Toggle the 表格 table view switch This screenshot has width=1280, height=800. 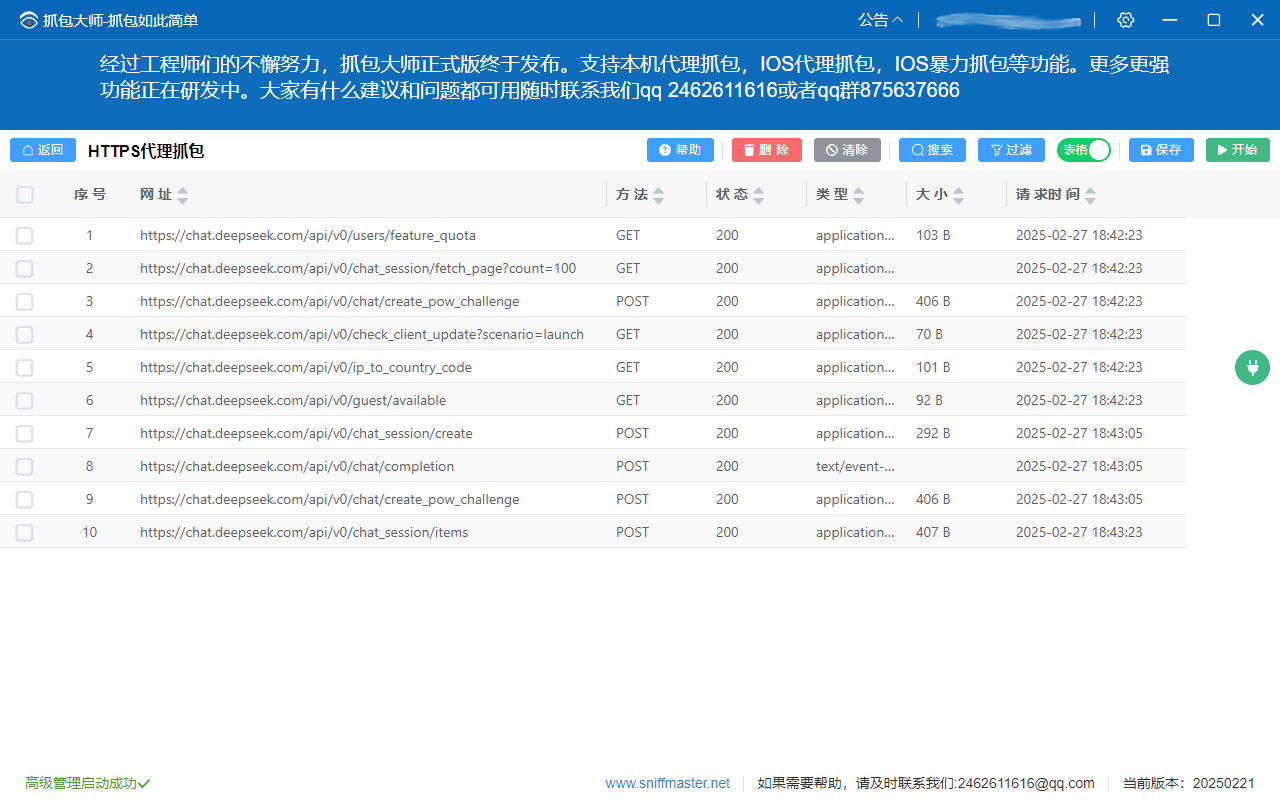point(1084,150)
